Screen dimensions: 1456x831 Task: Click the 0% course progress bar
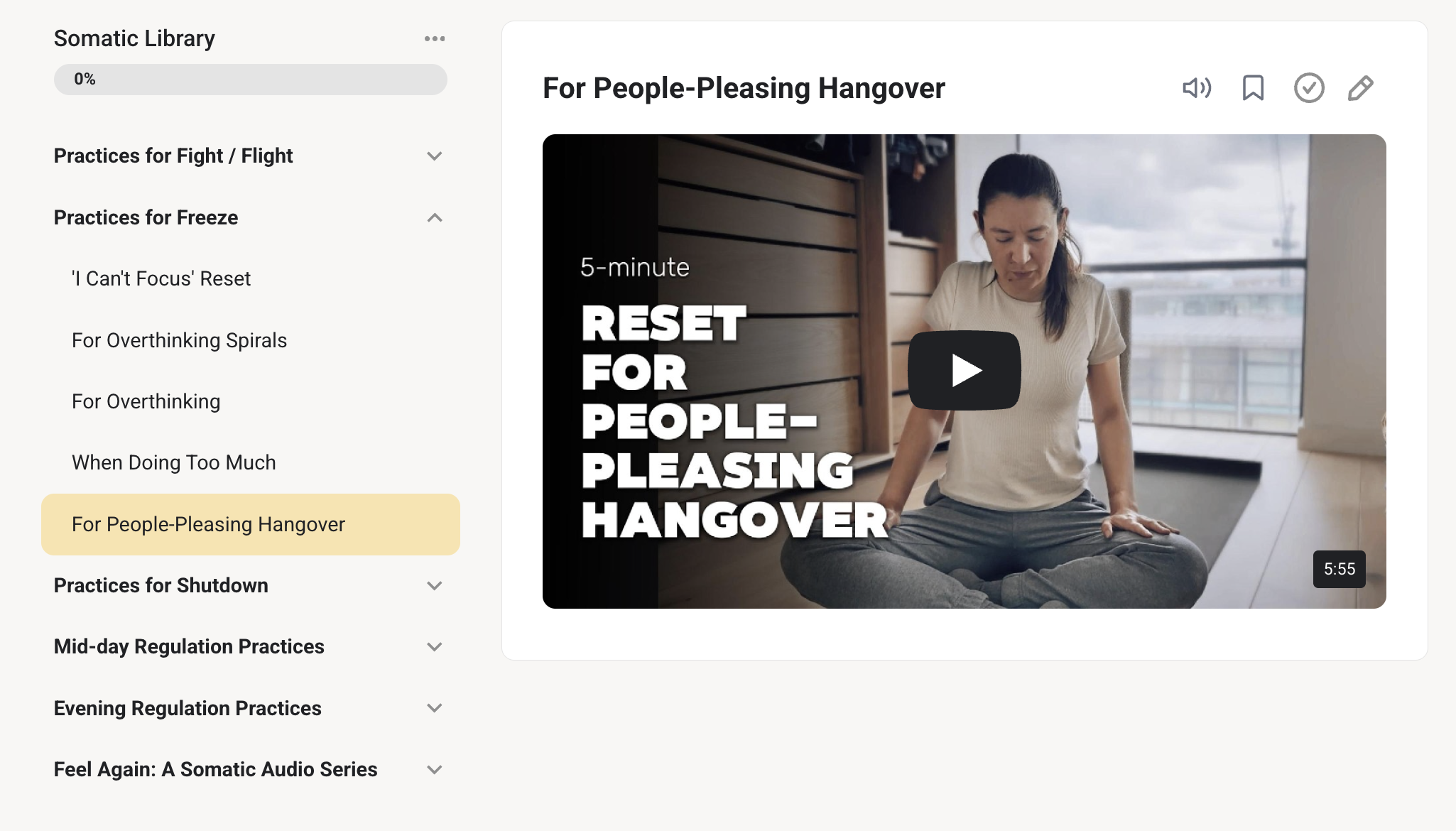coord(251,79)
